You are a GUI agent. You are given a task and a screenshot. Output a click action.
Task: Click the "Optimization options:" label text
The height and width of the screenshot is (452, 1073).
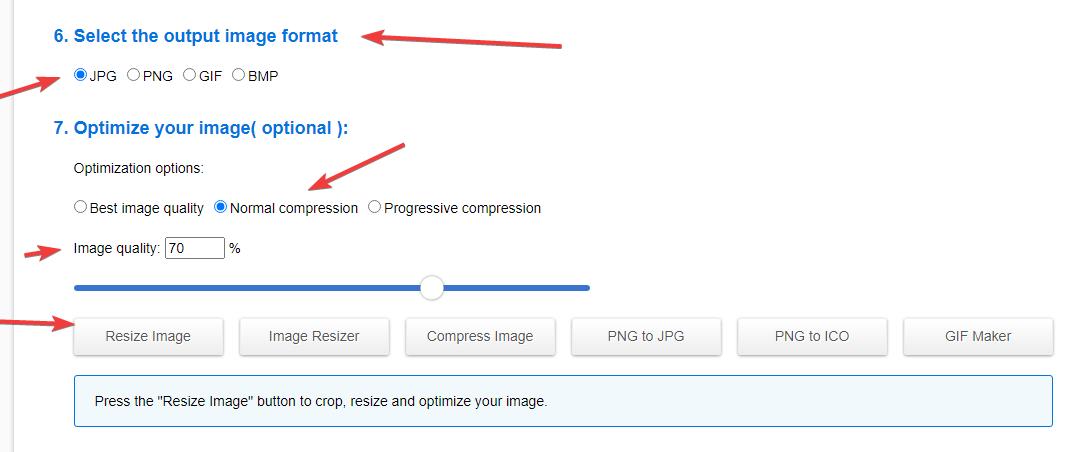(x=139, y=168)
